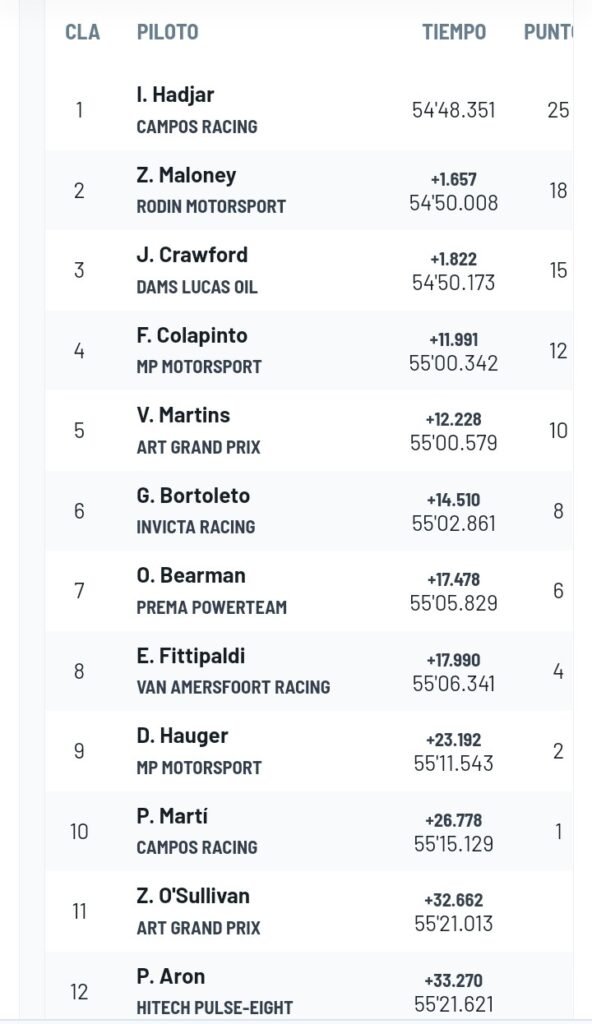
Task: Select driver Z. Maloney
Action: [186, 175]
